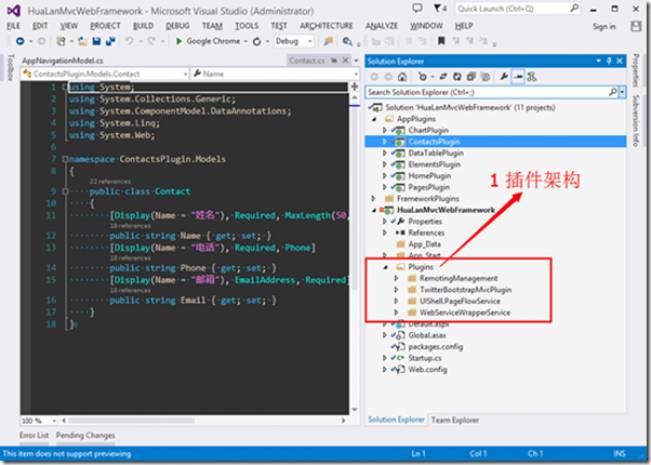
Task: Switch to the AppNavigationModel.cs tab
Action: [63, 61]
